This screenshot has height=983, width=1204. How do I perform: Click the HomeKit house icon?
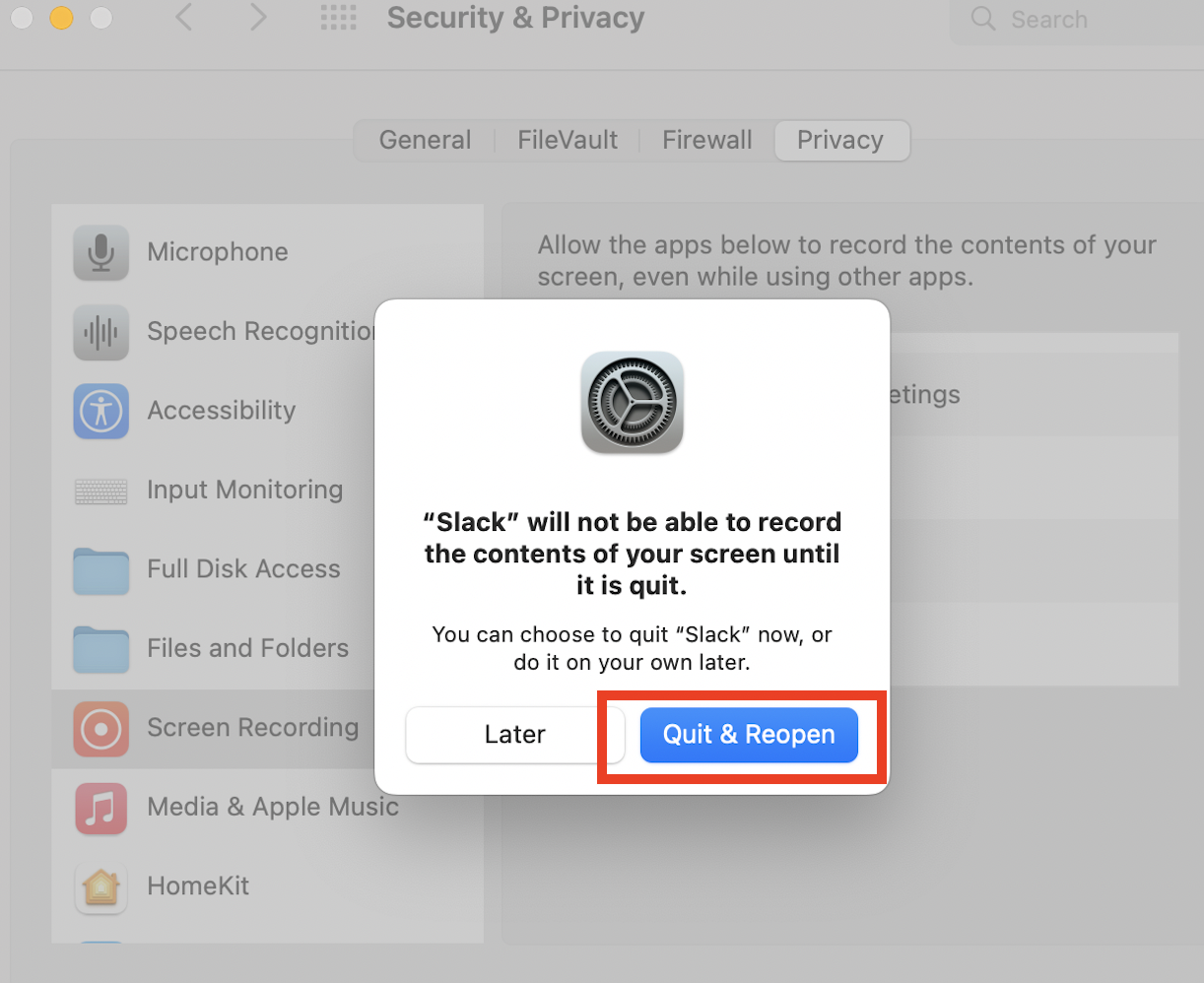click(x=100, y=887)
